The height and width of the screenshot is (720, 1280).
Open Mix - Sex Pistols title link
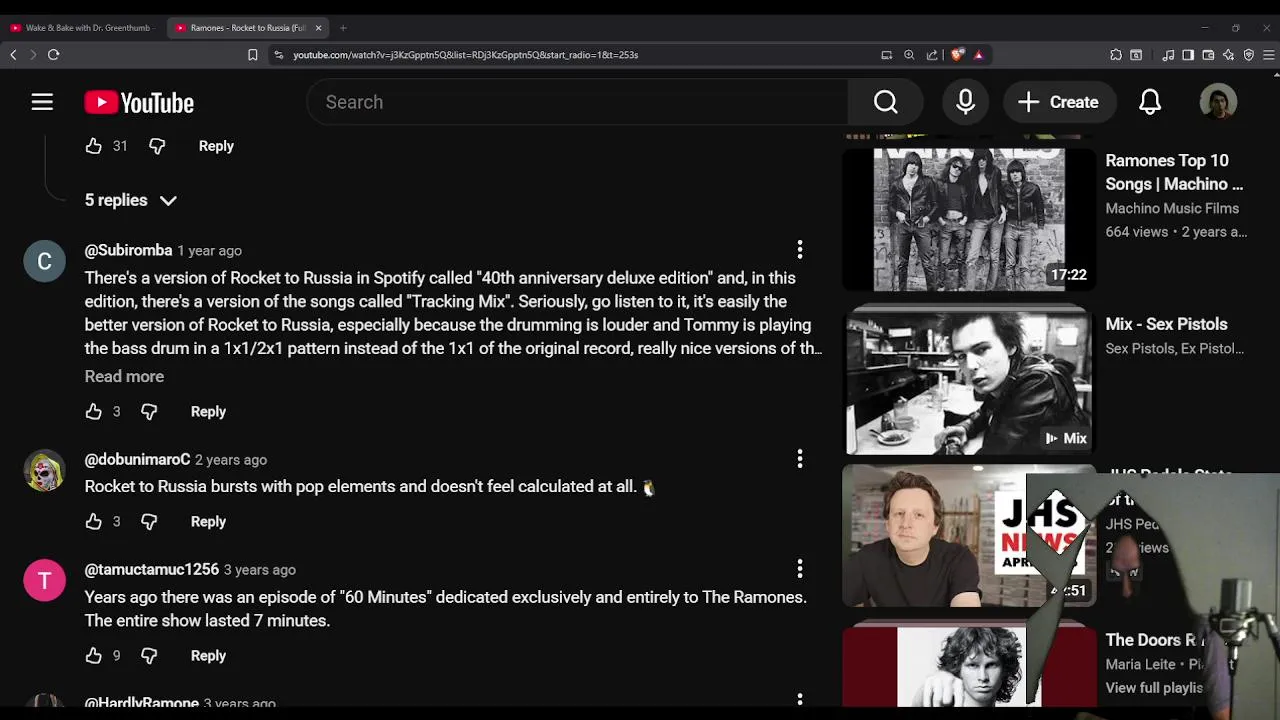(x=1166, y=324)
